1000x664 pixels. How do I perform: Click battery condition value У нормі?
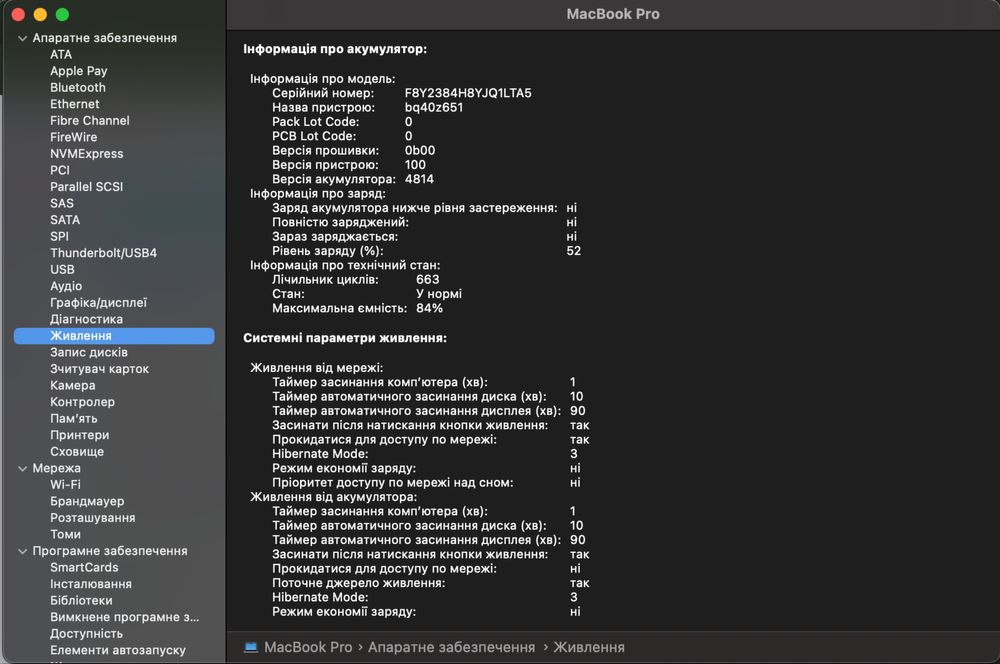tap(439, 295)
